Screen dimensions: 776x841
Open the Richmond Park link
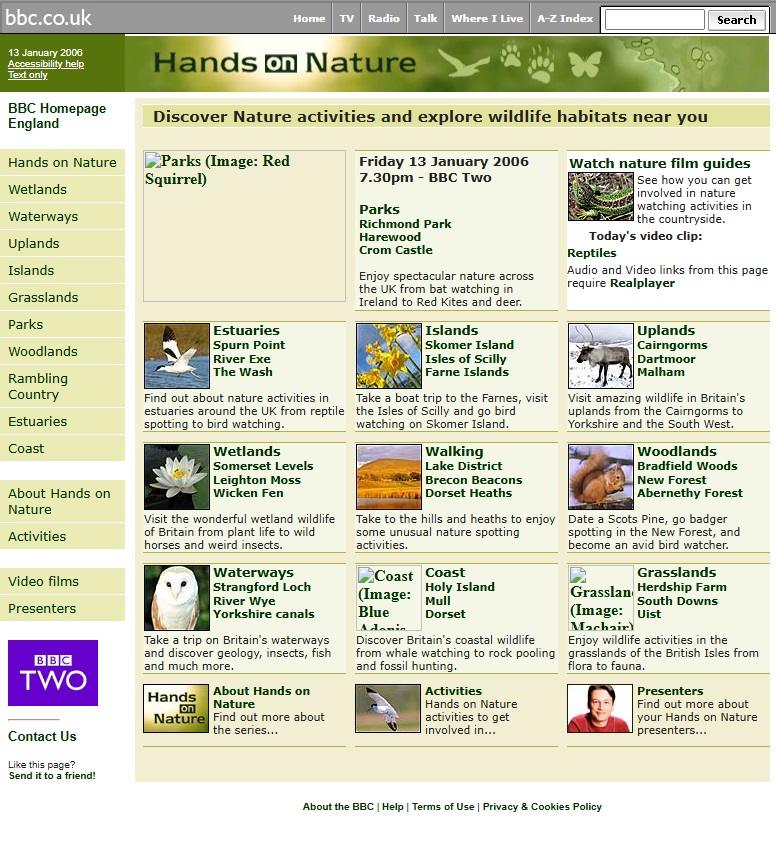coord(405,224)
